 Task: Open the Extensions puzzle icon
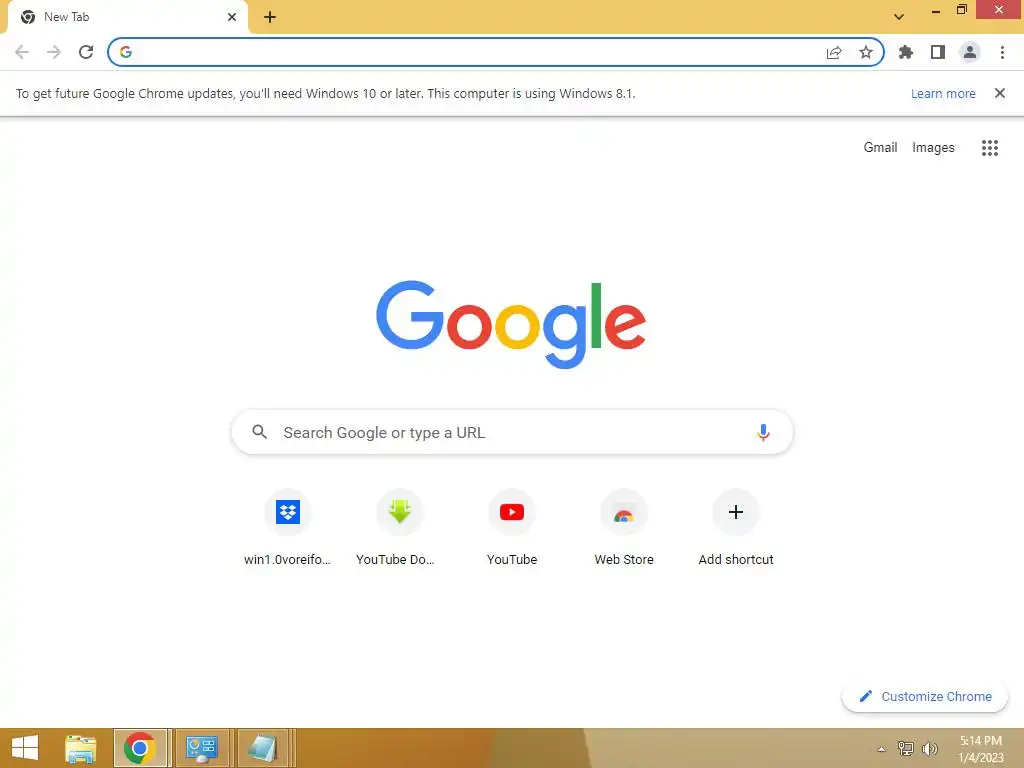pos(906,52)
